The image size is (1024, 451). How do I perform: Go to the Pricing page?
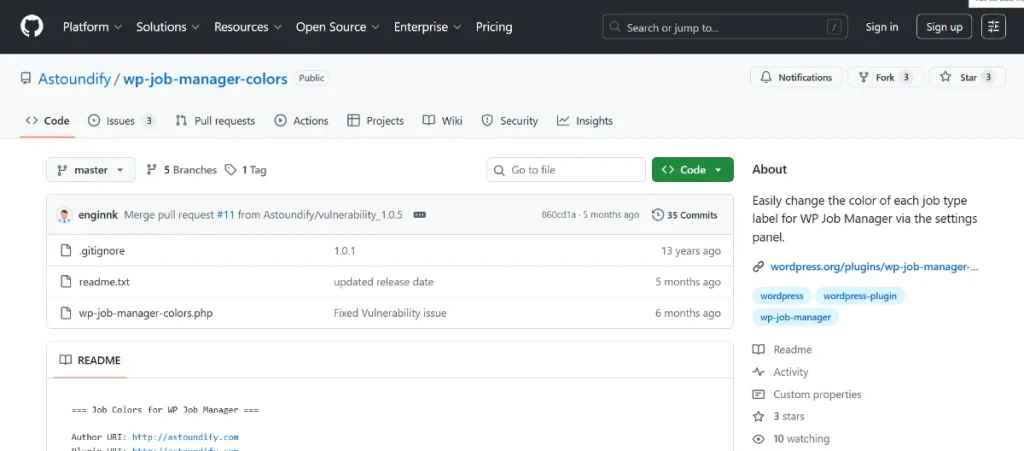tap(494, 27)
